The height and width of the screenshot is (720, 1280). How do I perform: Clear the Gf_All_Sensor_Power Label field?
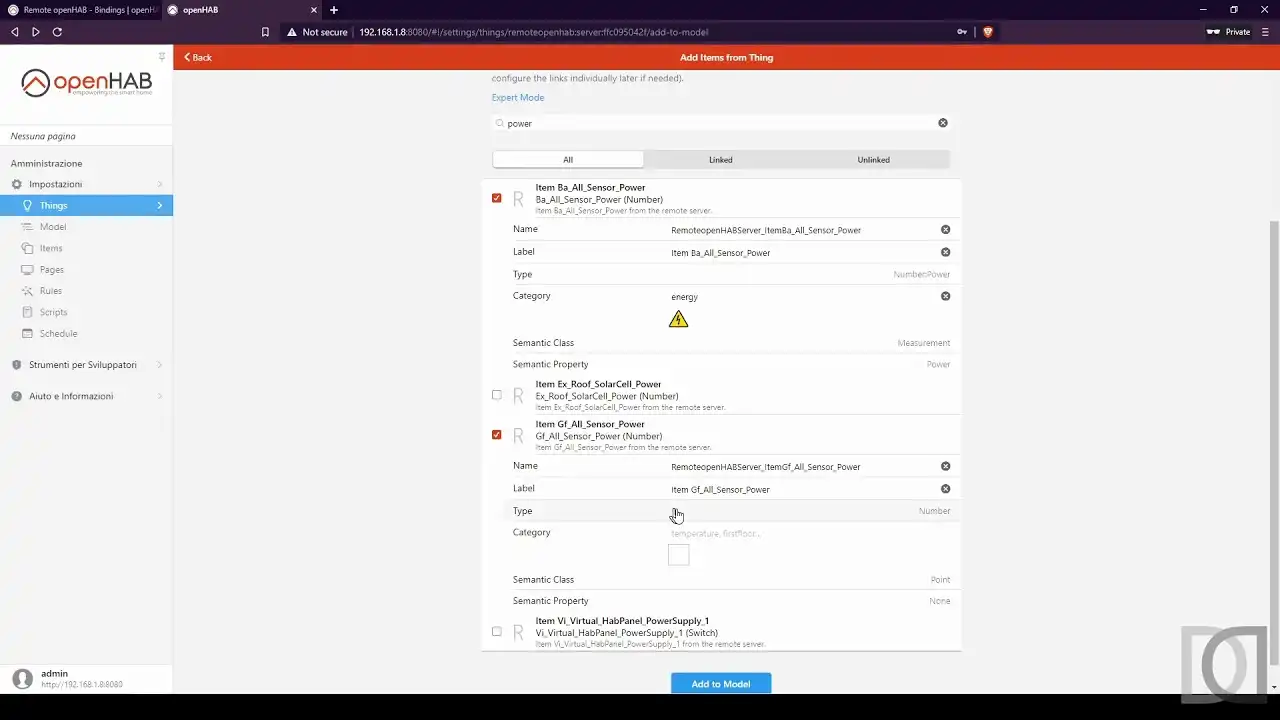(x=945, y=489)
